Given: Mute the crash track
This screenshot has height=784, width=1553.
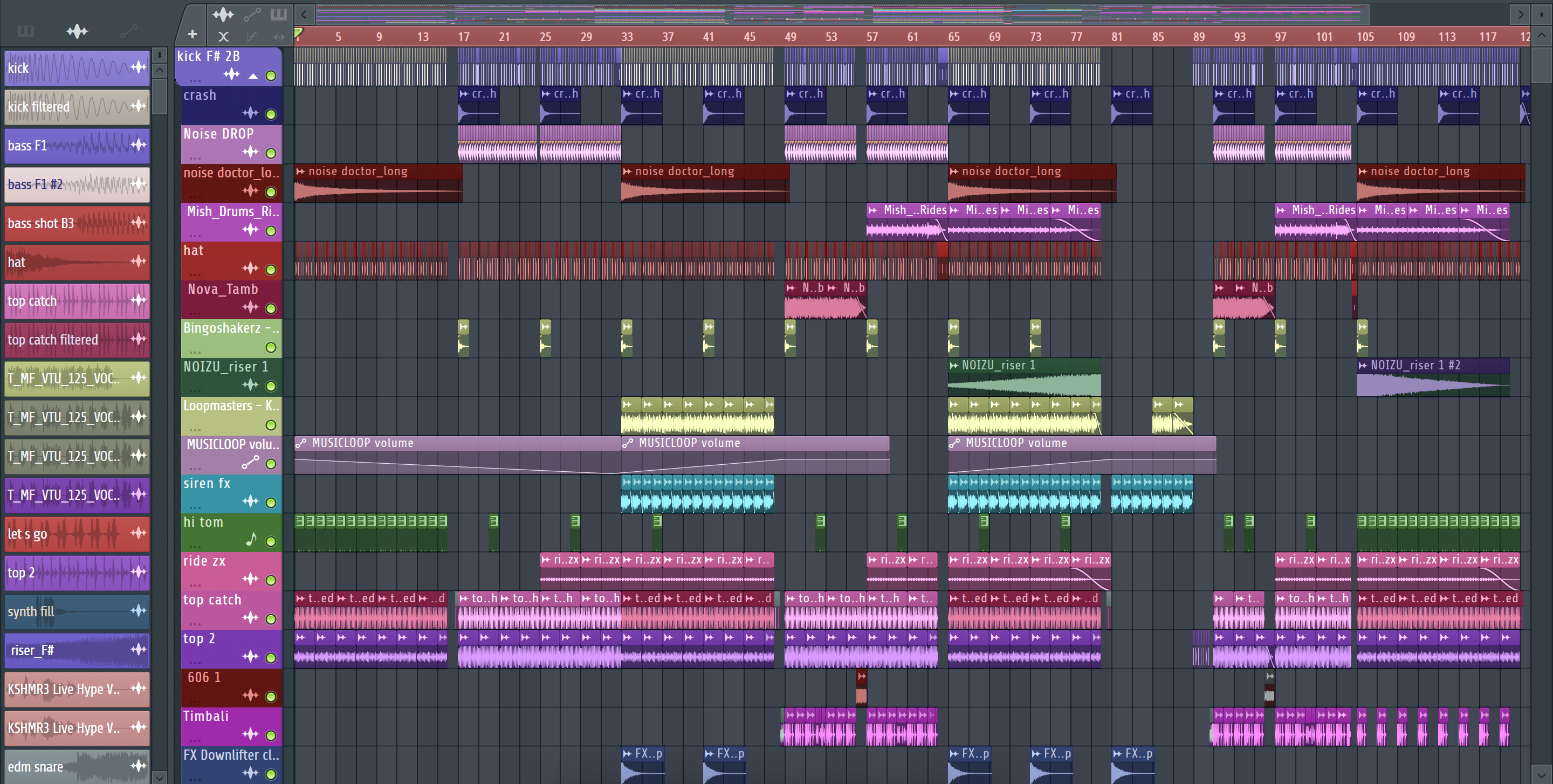Looking at the screenshot, I should coord(271,114).
